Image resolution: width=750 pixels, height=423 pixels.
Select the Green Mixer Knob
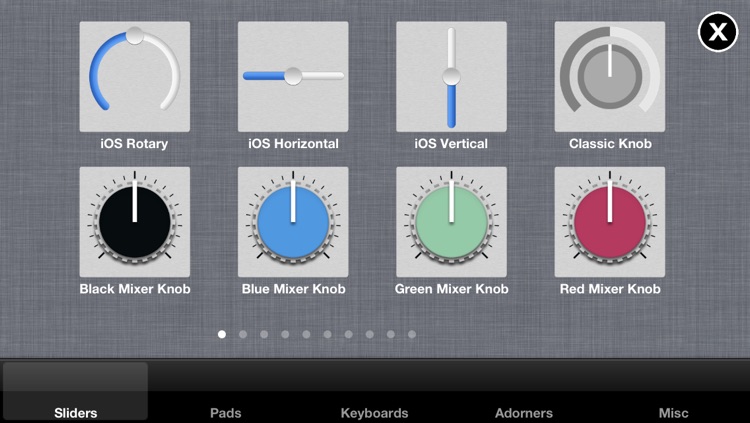tap(451, 222)
